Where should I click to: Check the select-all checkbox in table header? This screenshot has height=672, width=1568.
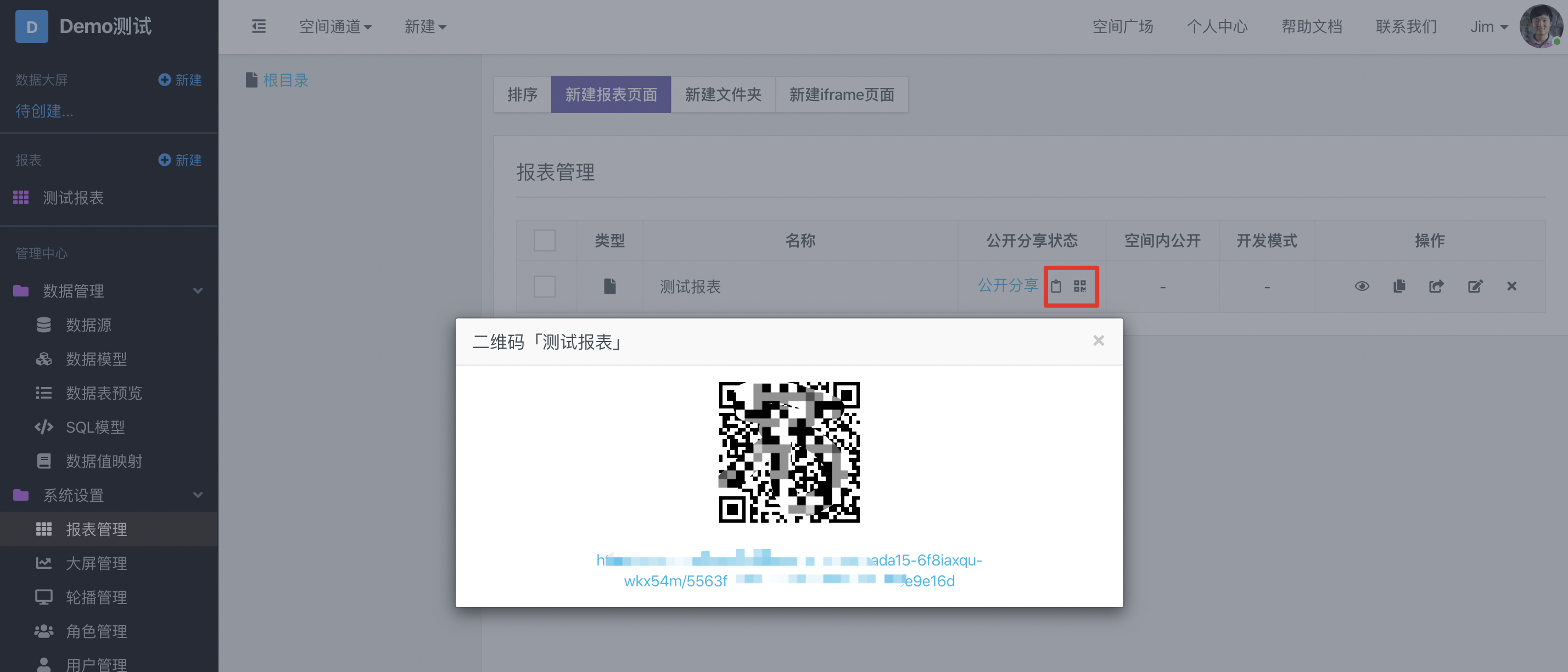[x=544, y=240]
